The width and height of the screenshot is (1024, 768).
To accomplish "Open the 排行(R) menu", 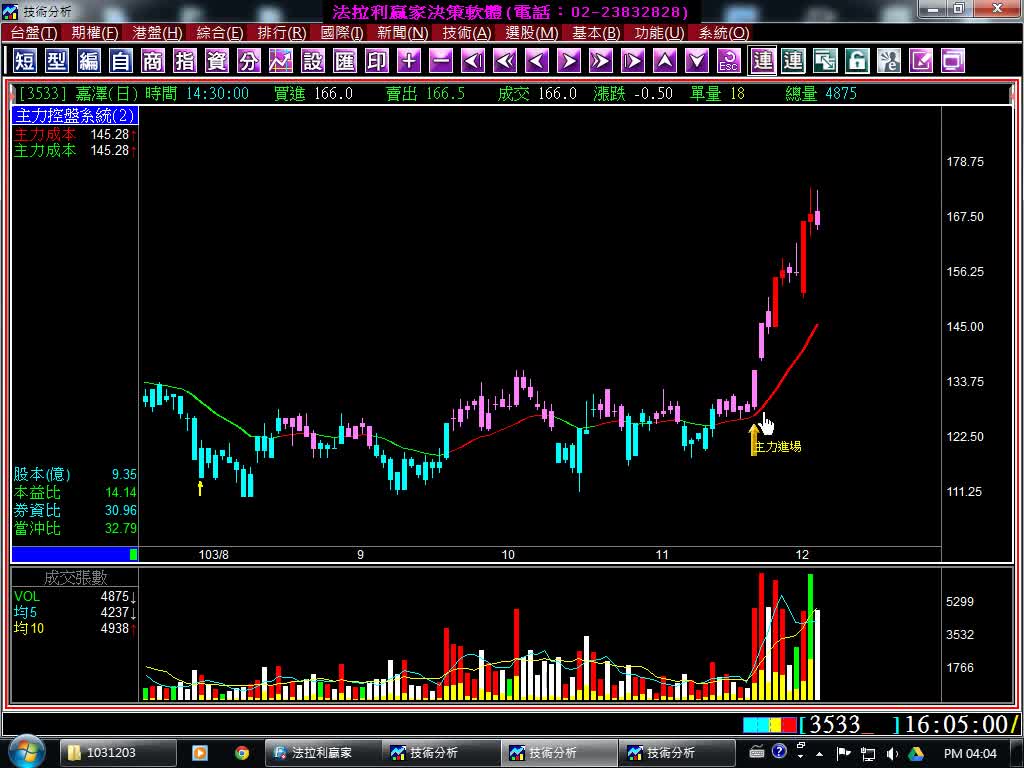I will 281,33.
